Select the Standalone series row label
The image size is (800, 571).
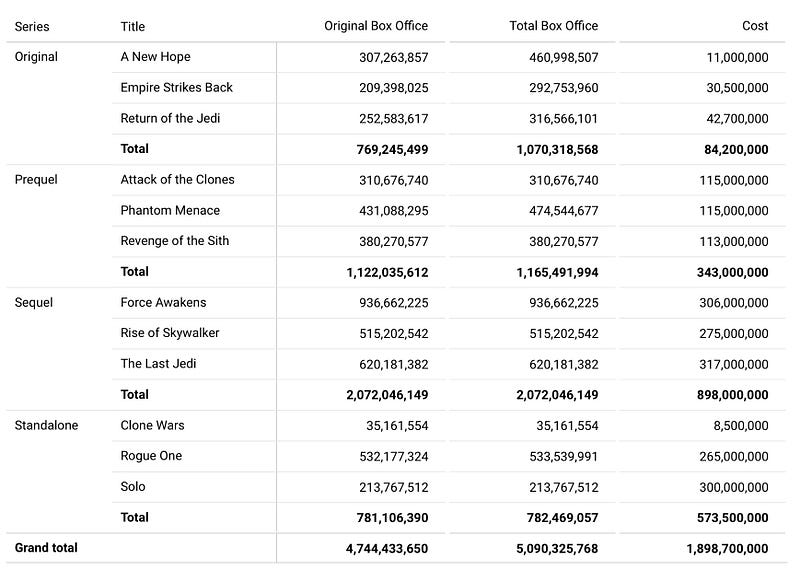tap(46, 425)
